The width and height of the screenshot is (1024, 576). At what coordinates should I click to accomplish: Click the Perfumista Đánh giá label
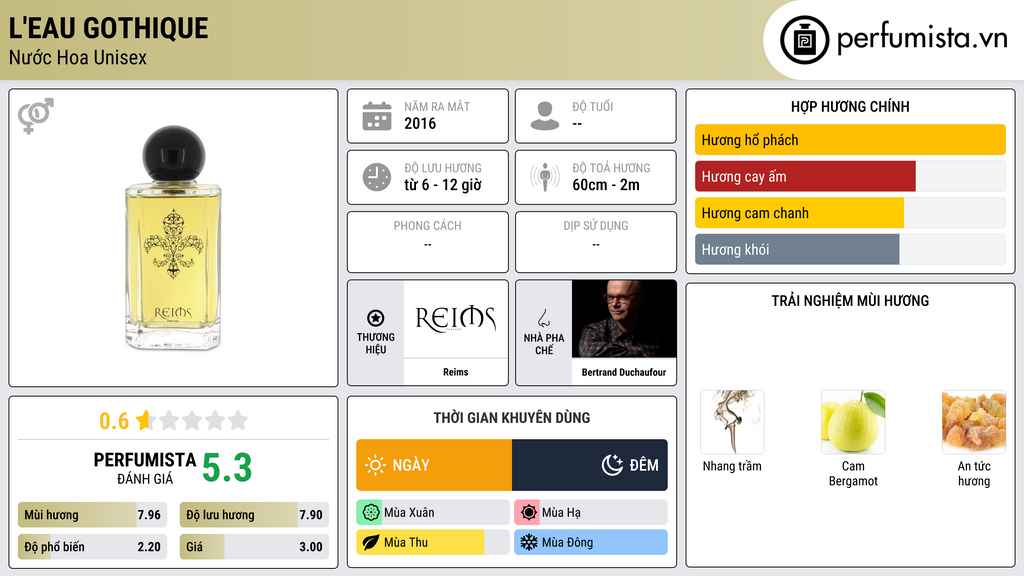click(x=144, y=468)
